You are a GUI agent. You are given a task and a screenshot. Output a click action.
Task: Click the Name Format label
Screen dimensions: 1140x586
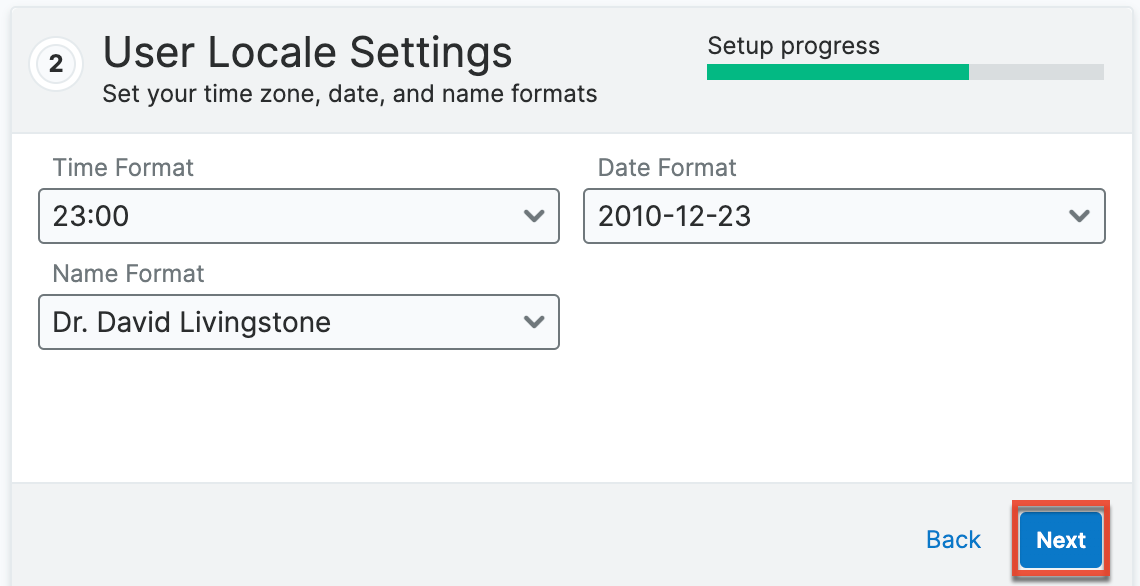127,274
